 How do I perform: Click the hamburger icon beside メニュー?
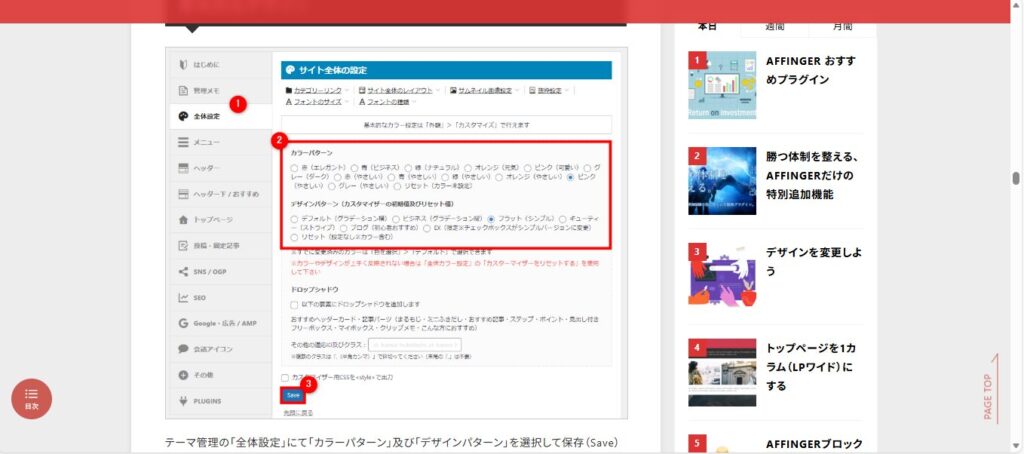tap(183, 142)
